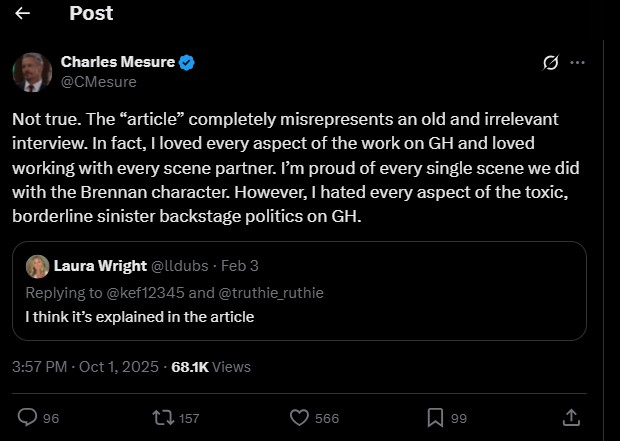620x441 pixels.
Task: View the 68.1K Views count
Action: (x=211, y=367)
